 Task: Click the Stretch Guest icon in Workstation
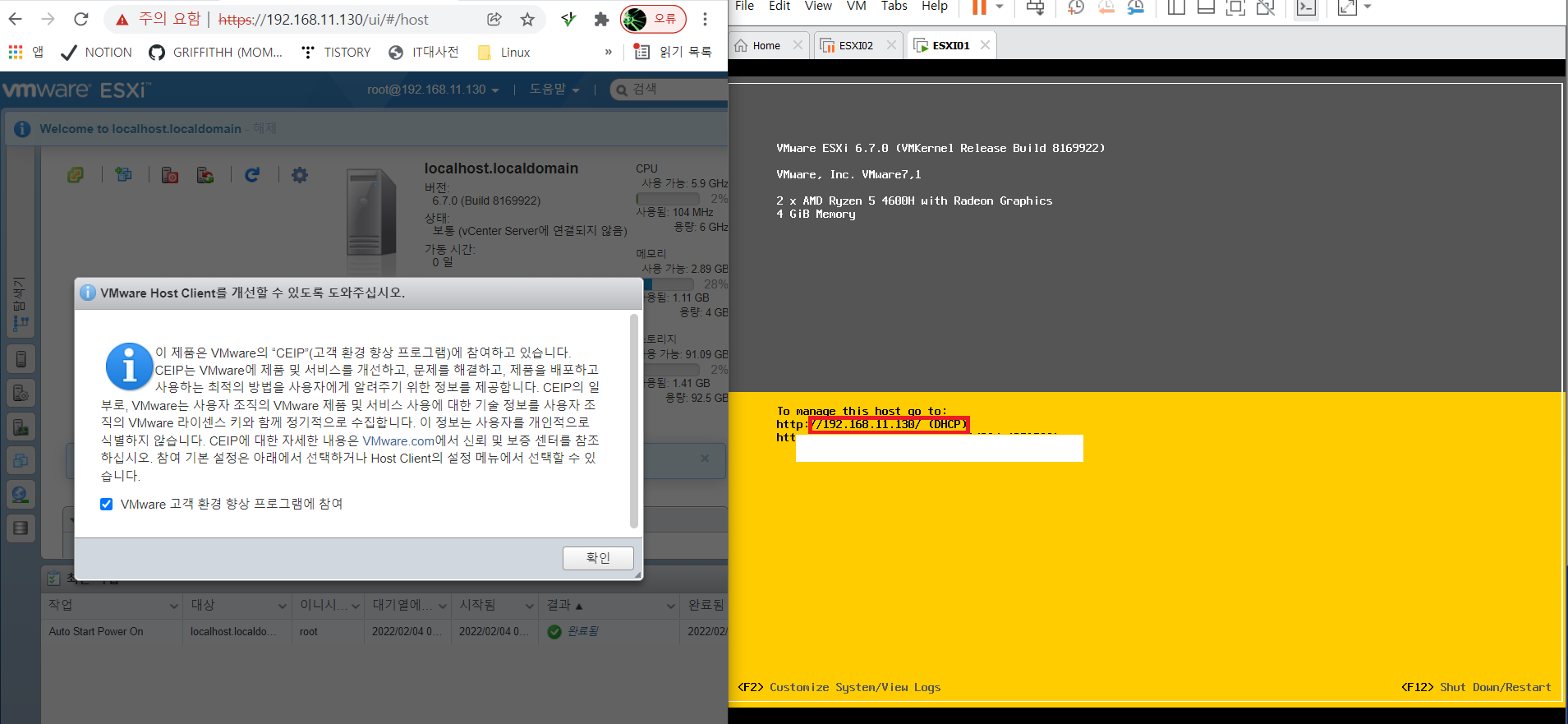click(1347, 7)
